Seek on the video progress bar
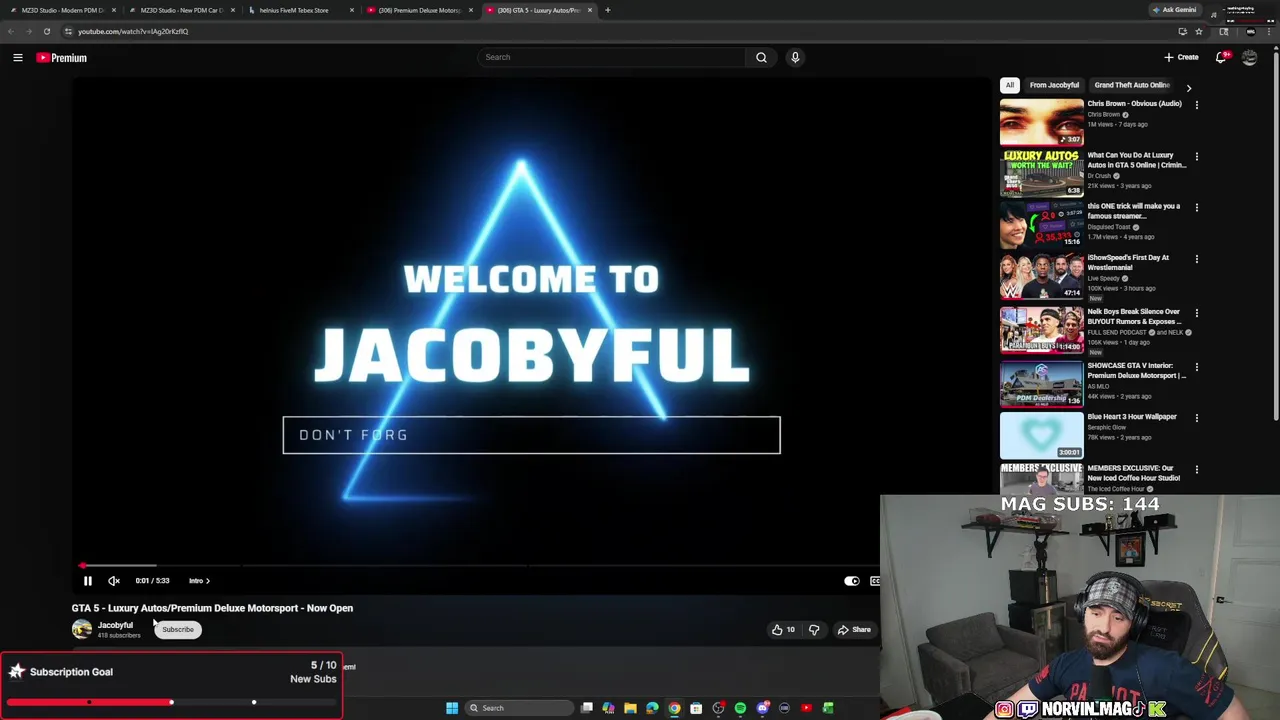This screenshot has height=720, width=1280. pyautogui.click(x=480, y=565)
